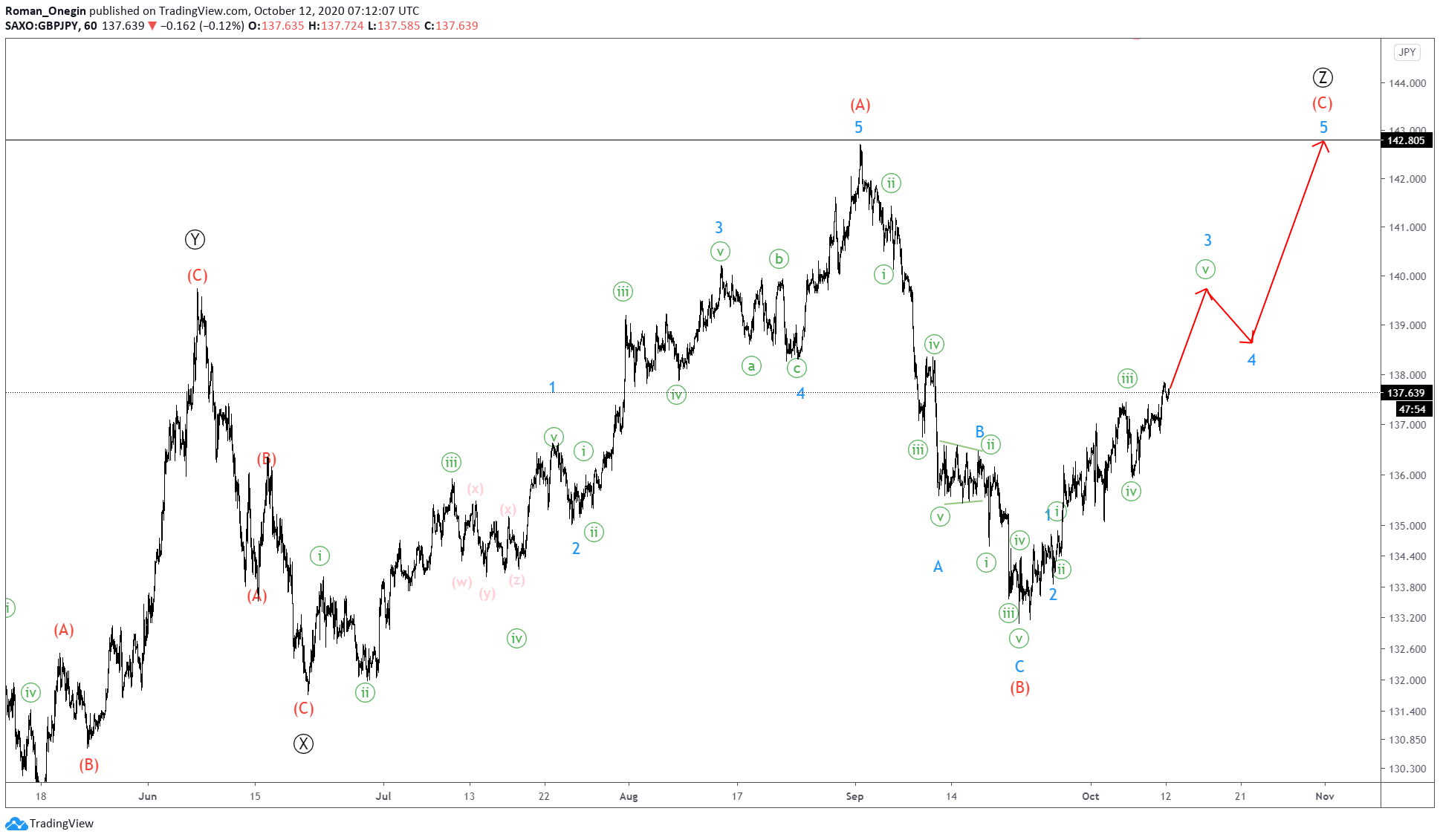
Task: Open the JPY currency selector button
Action: [1407, 52]
